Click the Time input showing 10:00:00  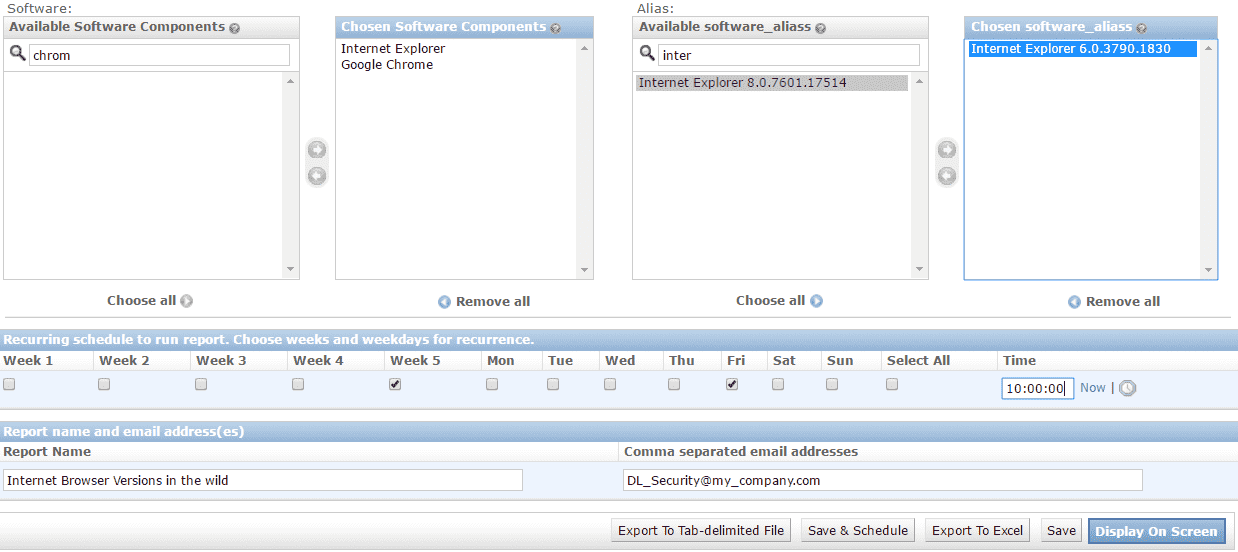click(1037, 388)
